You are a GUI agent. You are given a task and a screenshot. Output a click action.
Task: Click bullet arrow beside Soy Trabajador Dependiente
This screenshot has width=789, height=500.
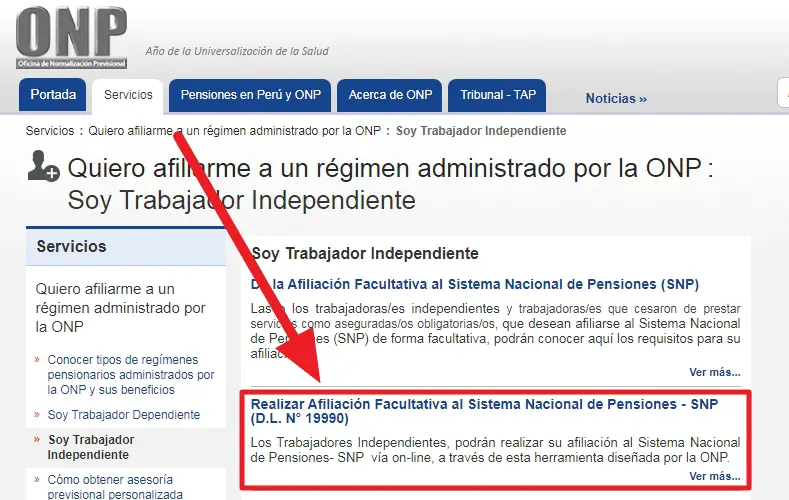pos(37,414)
